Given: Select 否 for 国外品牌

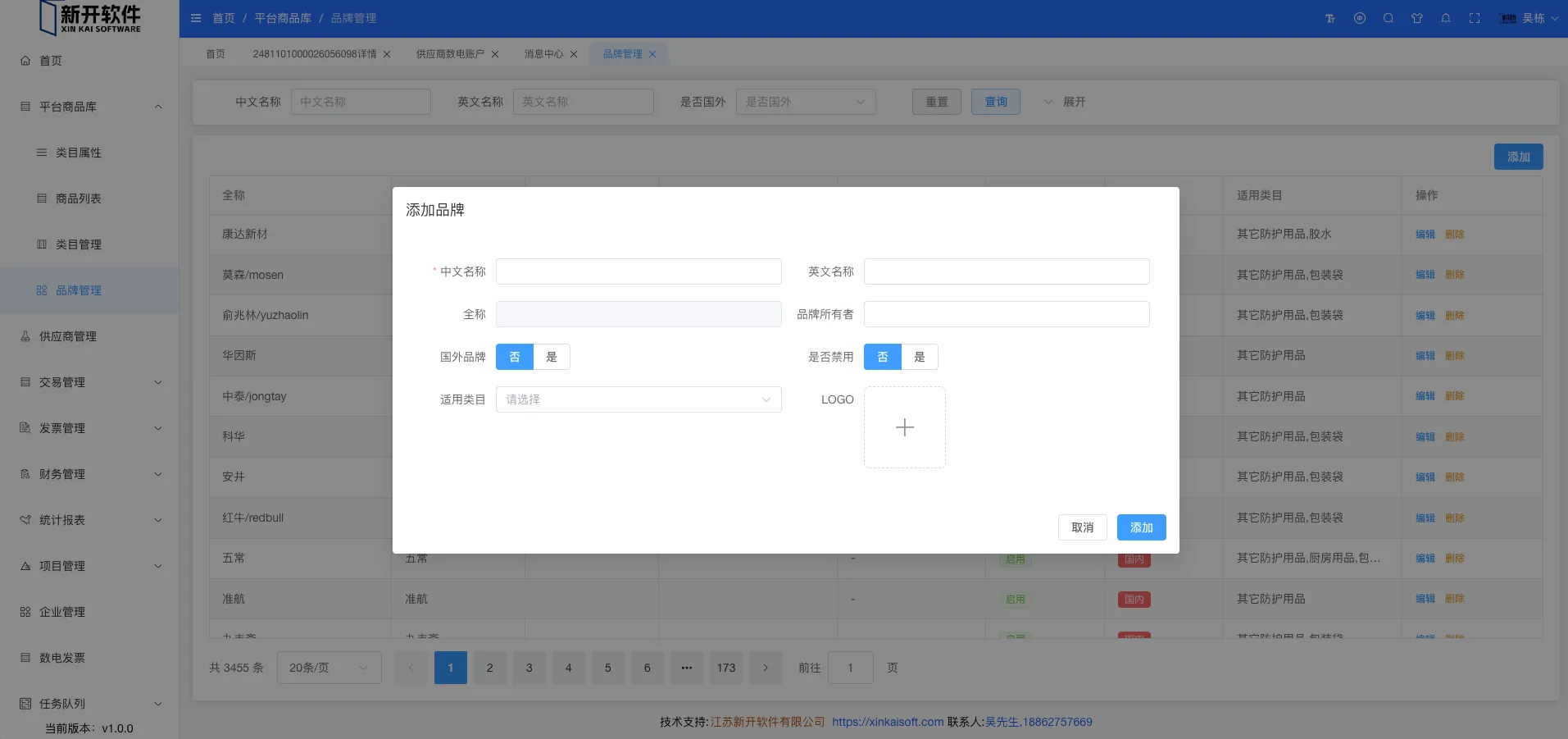Looking at the screenshot, I should coord(515,357).
